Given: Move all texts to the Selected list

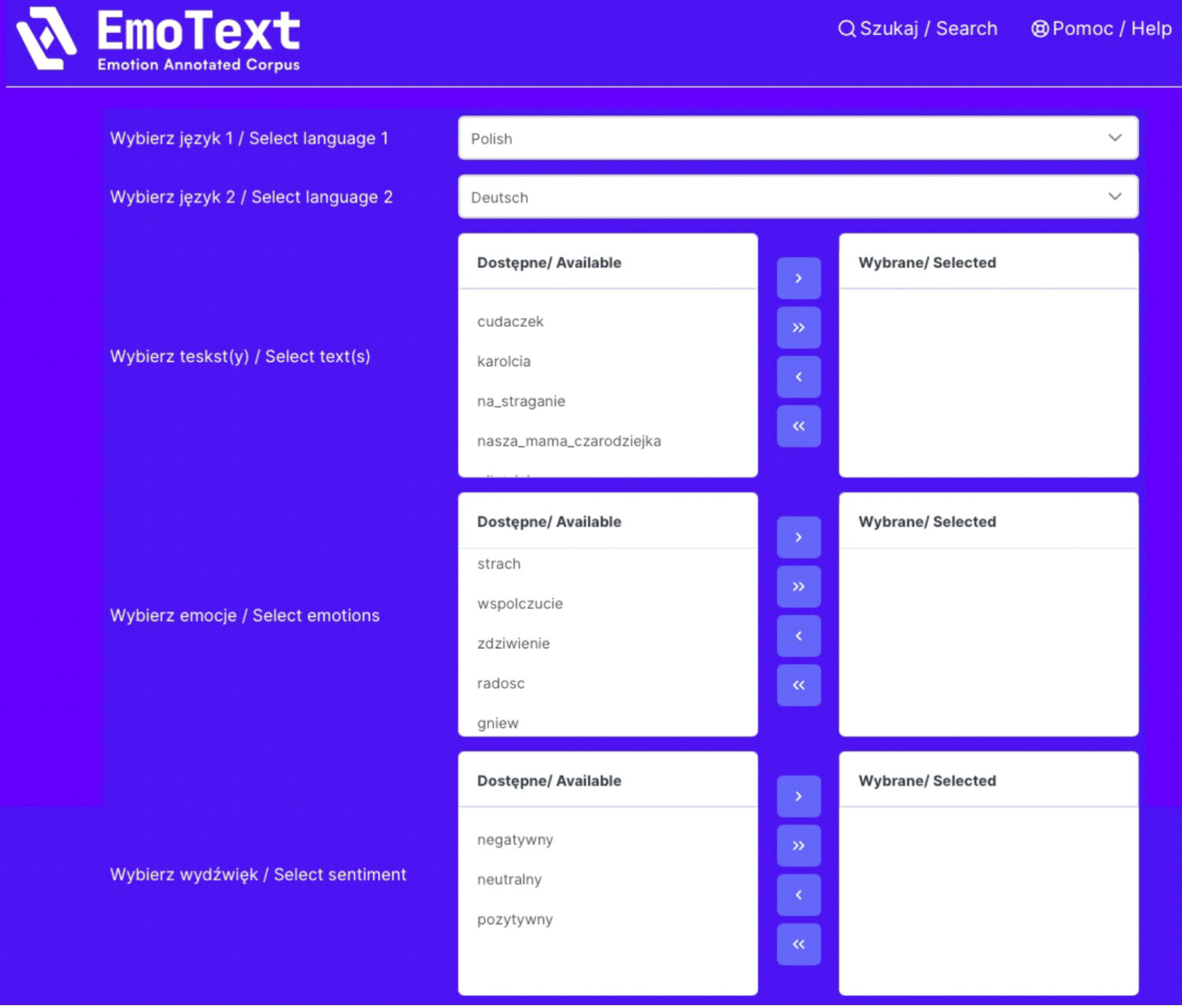Looking at the screenshot, I should pos(798,327).
